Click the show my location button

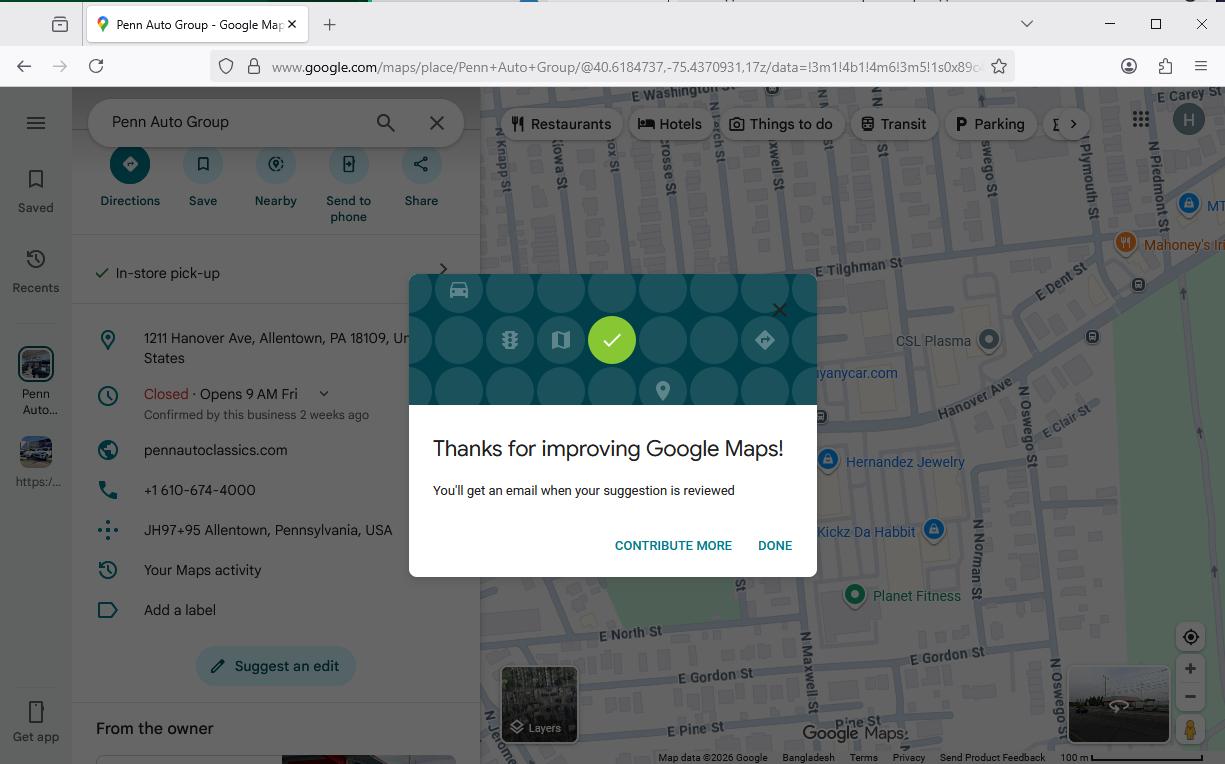point(1190,637)
